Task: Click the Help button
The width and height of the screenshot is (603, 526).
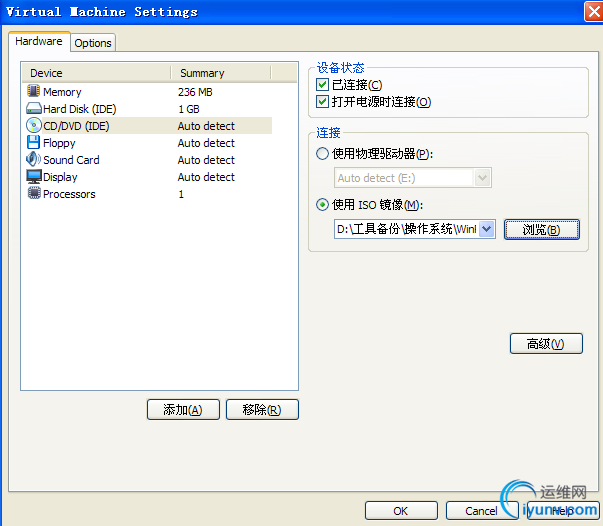Action: (x=563, y=511)
